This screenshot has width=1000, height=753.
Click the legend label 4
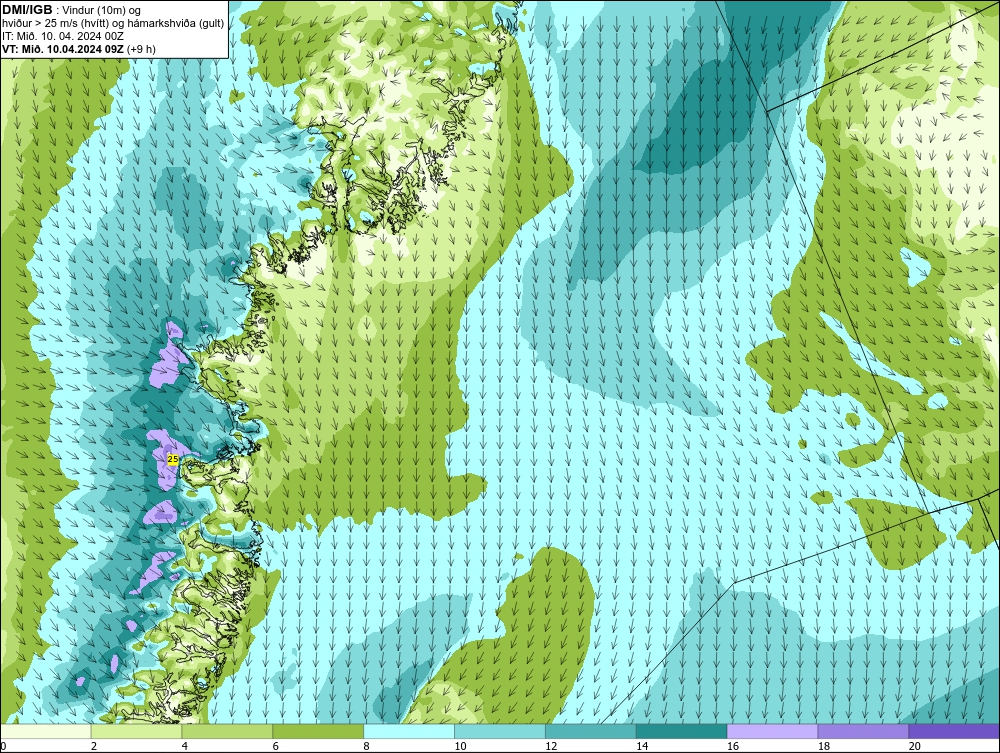185,746
